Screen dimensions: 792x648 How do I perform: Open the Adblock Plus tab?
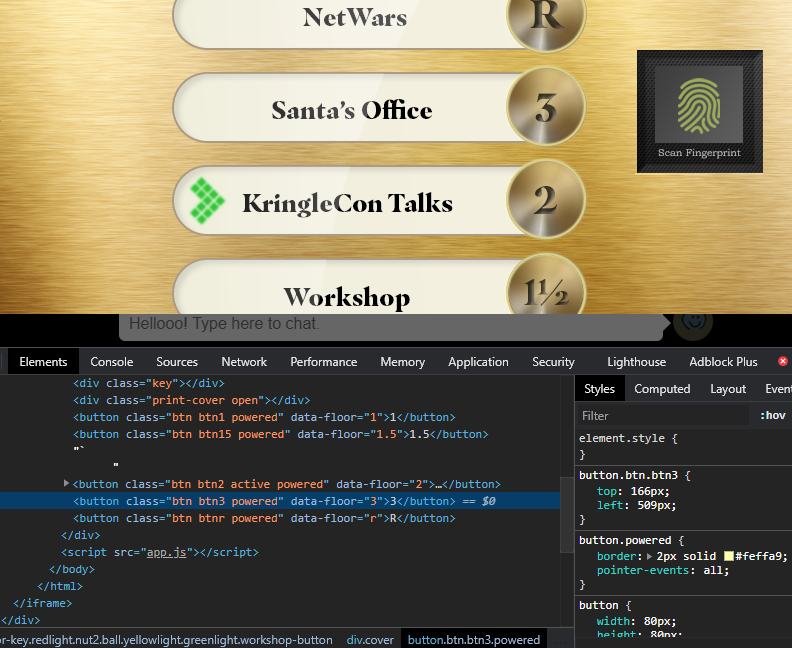tap(723, 362)
